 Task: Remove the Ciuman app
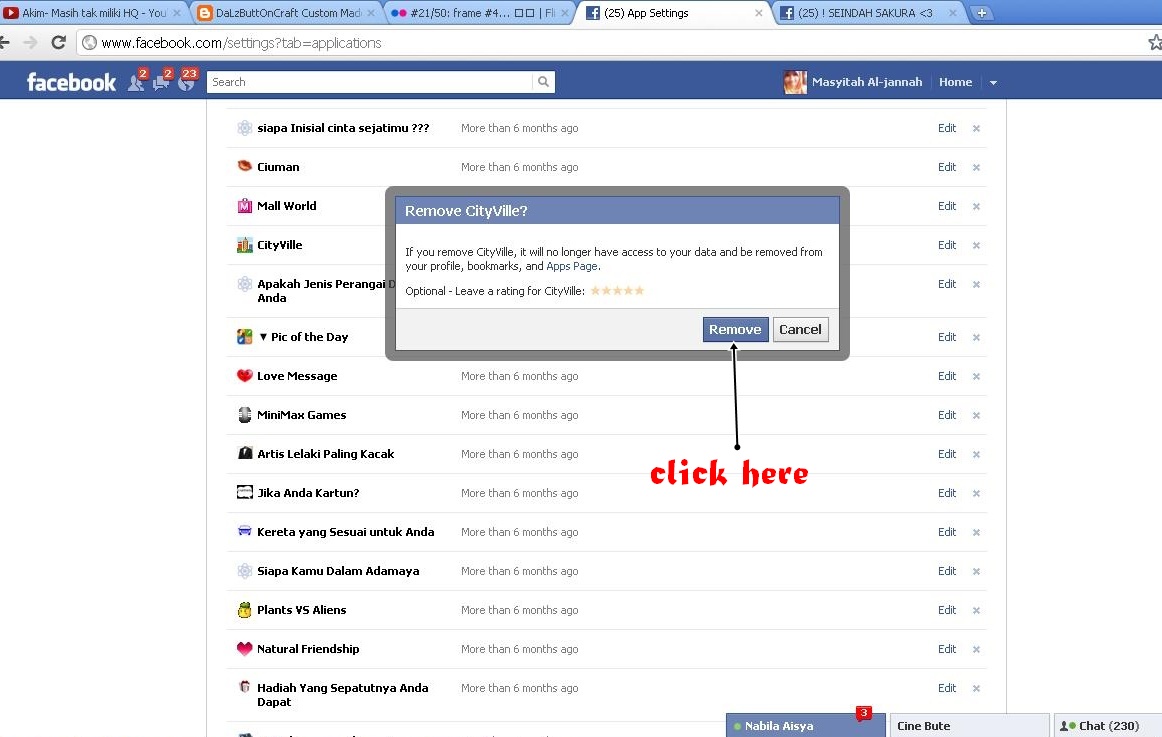(976, 168)
